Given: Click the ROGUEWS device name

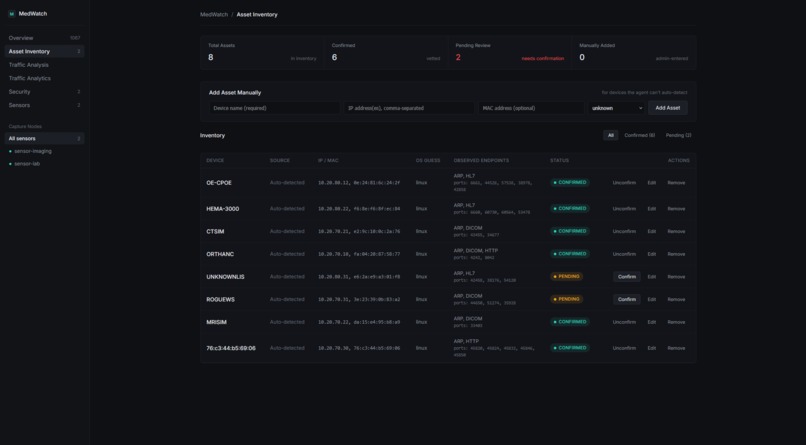Looking at the screenshot, I should click(221, 299).
